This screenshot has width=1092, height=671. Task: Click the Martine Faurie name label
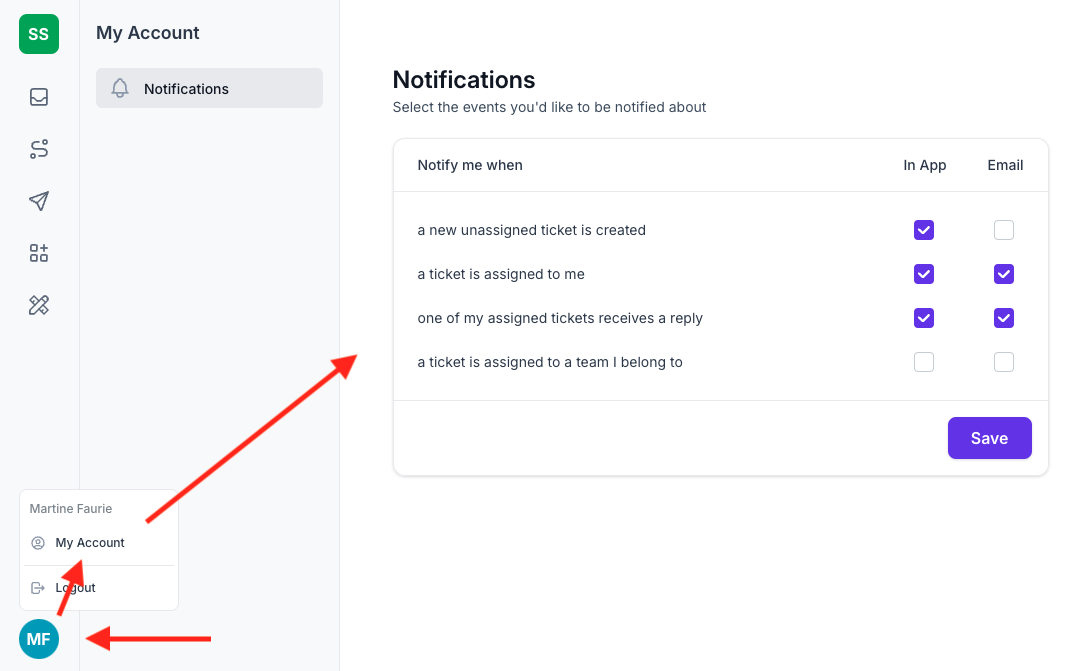point(70,508)
